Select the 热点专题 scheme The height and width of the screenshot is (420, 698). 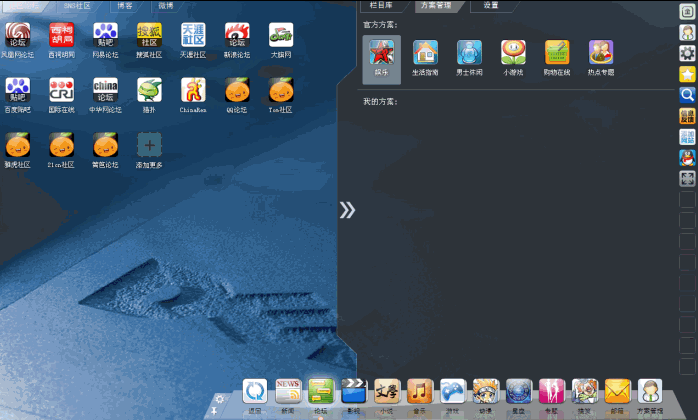pos(601,52)
